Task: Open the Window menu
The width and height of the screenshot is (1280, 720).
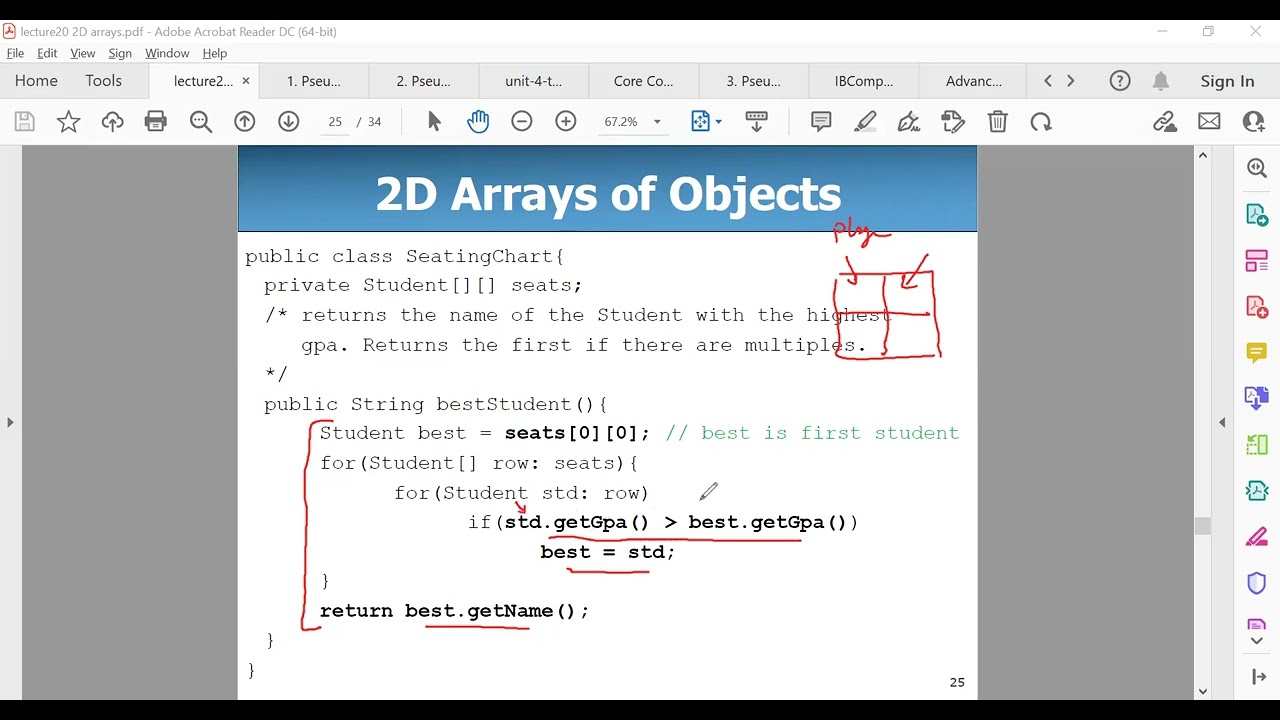Action: 167,53
